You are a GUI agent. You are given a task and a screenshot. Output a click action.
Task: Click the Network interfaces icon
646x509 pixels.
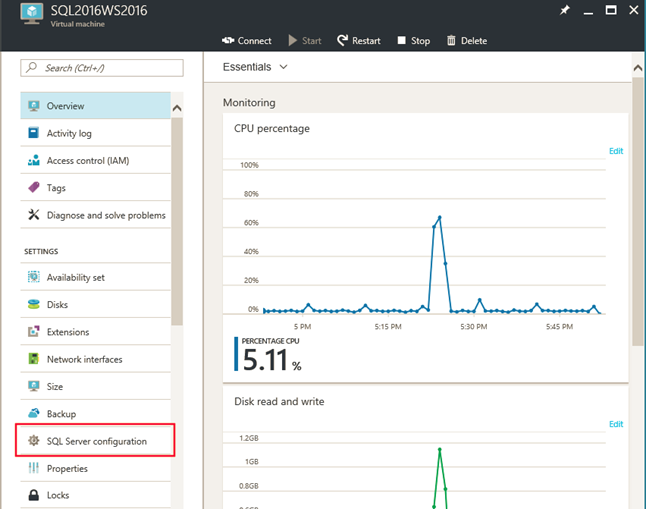pyautogui.click(x=34, y=359)
